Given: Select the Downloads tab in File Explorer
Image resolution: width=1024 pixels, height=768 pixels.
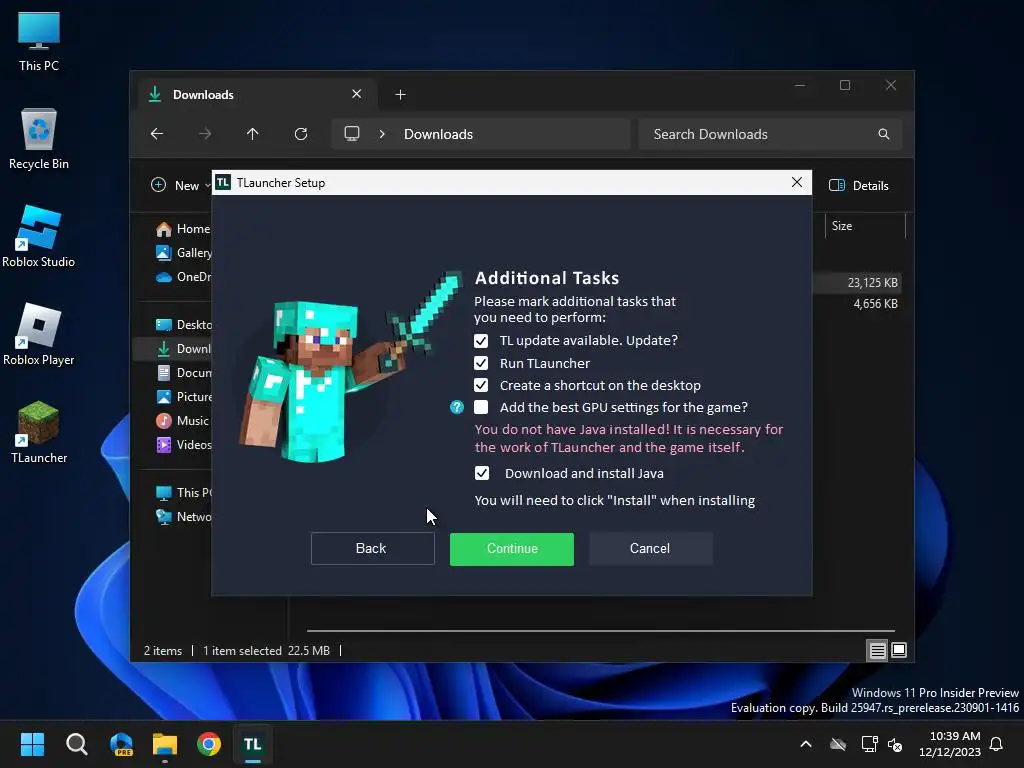Looking at the screenshot, I should click(258, 95).
